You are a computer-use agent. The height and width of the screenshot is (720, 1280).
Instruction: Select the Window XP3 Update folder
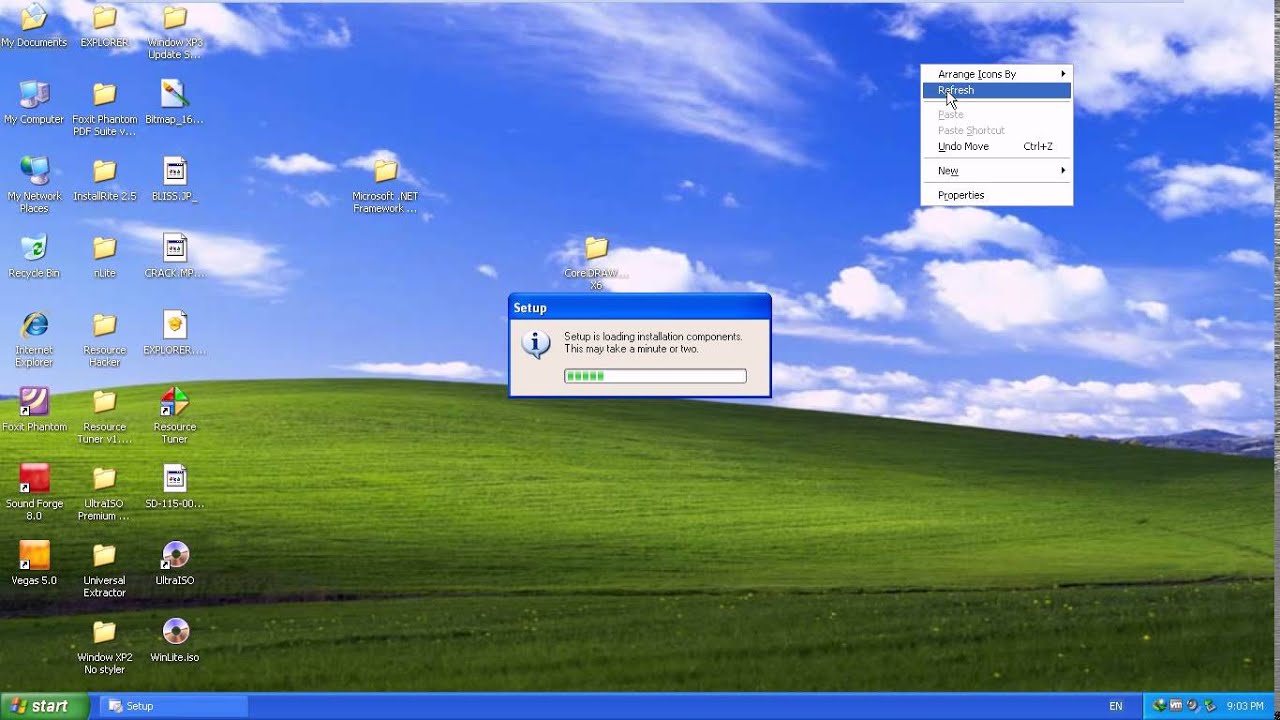(x=174, y=17)
